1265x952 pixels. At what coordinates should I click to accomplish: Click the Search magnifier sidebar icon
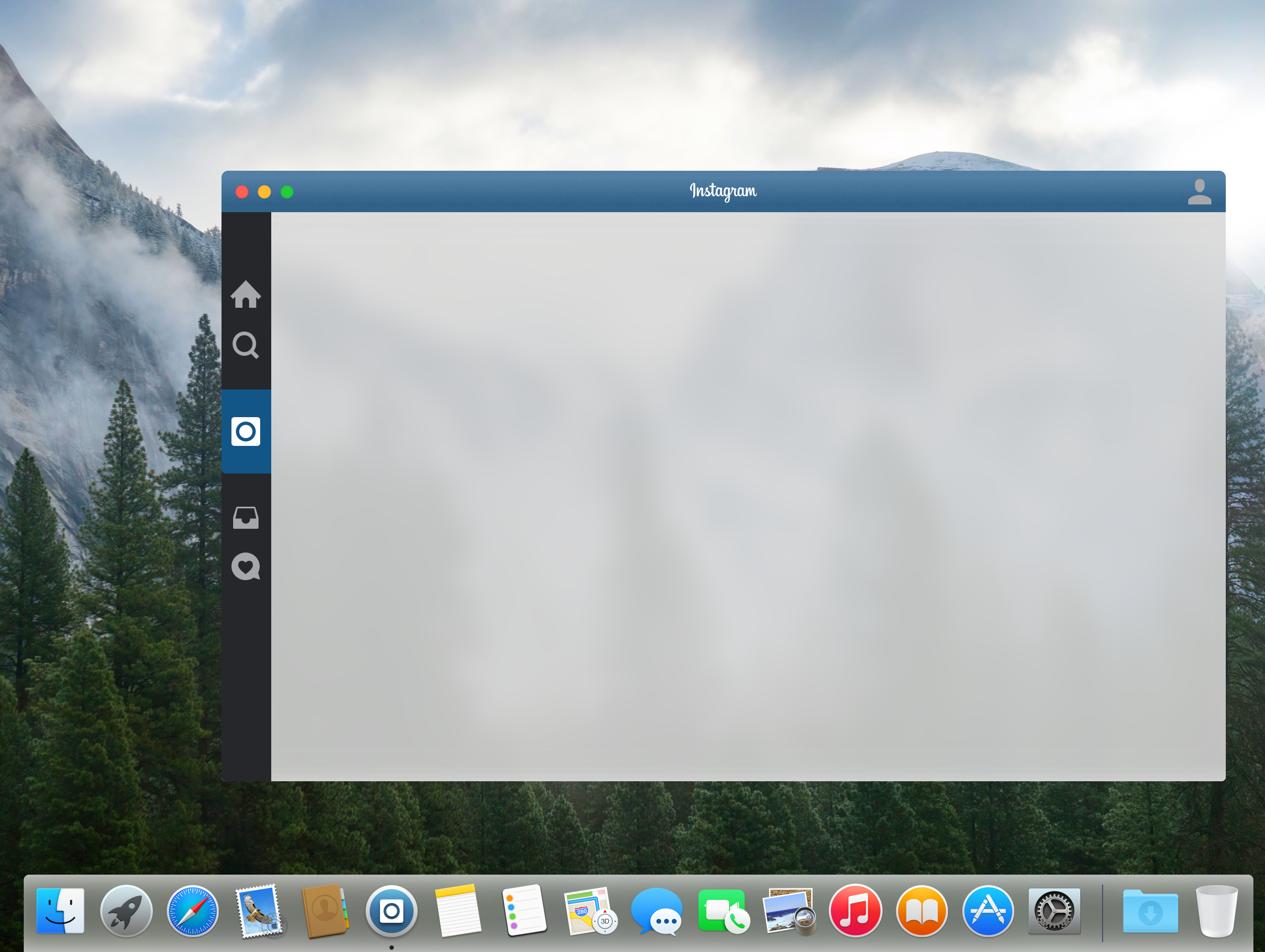pos(246,345)
